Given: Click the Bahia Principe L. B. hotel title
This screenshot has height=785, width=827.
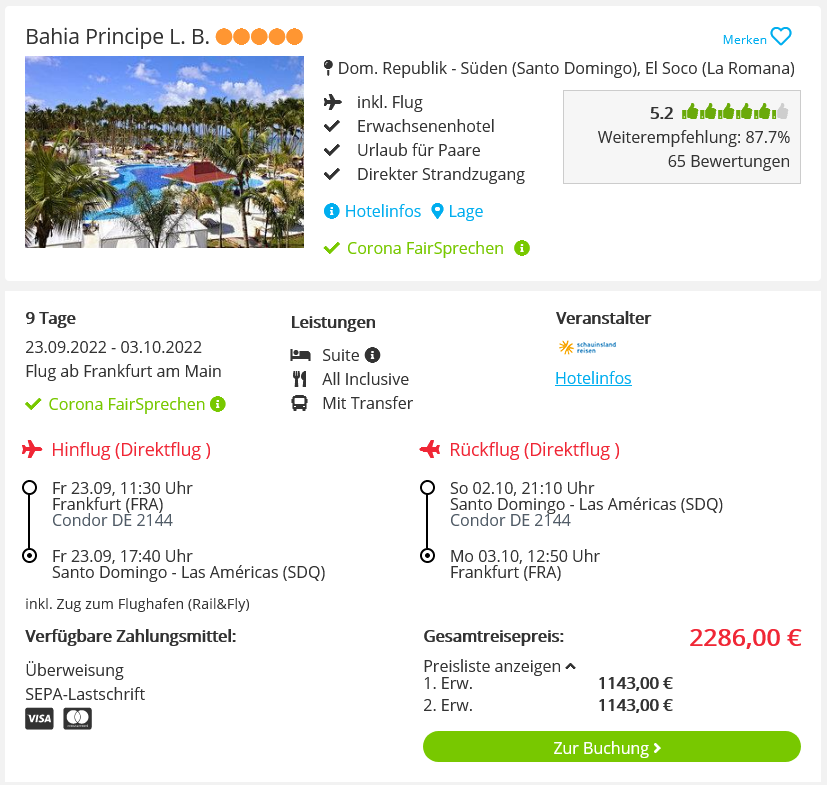Looking at the screenshot, I should [117, 37].
